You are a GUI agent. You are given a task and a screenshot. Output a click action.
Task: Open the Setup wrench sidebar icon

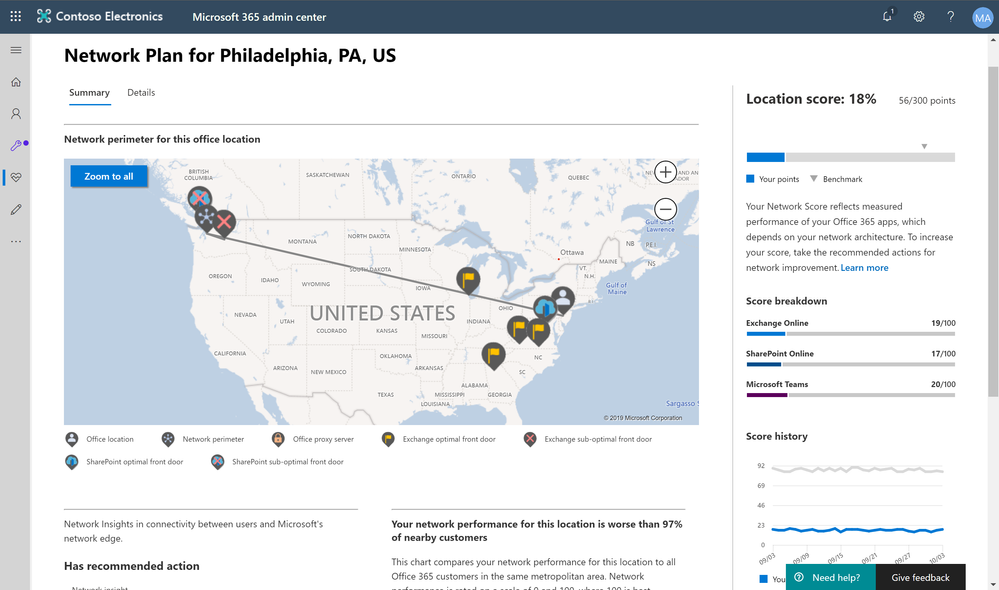pos(16,145)
